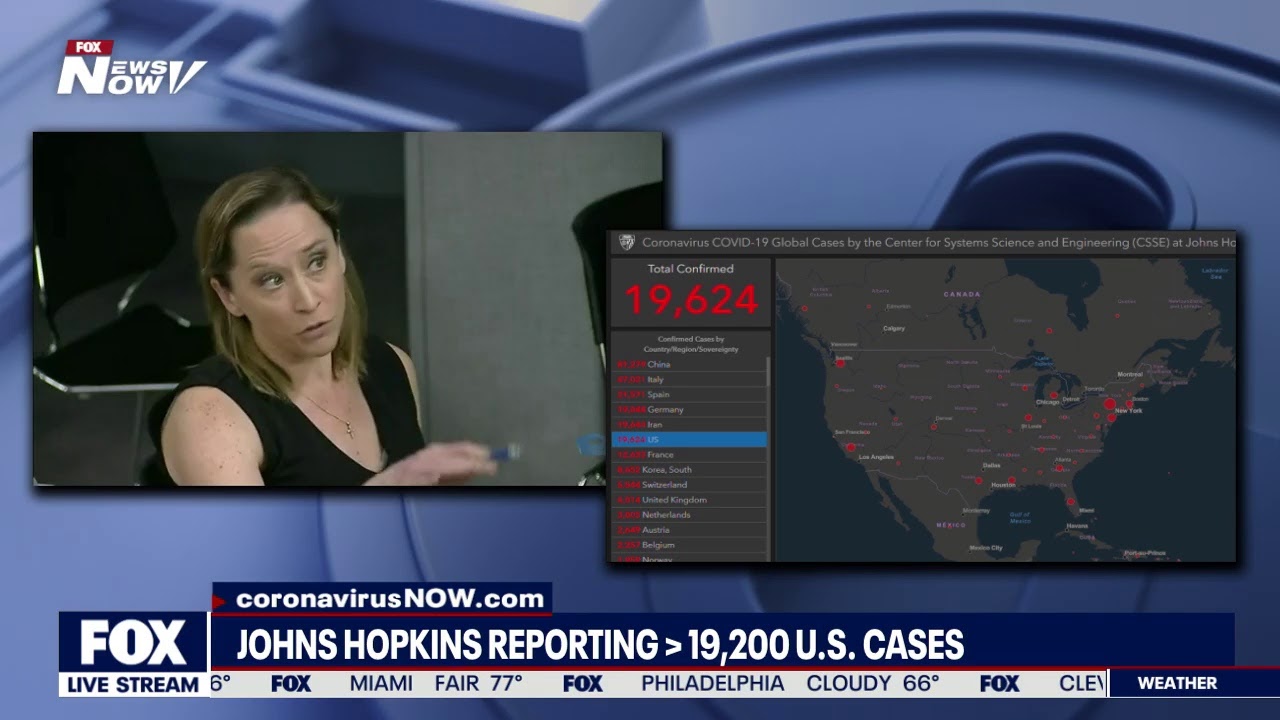The height and width of the screenshot is (720, 1280).
Task: Select Italy in the country list
Action: point(689,379)
